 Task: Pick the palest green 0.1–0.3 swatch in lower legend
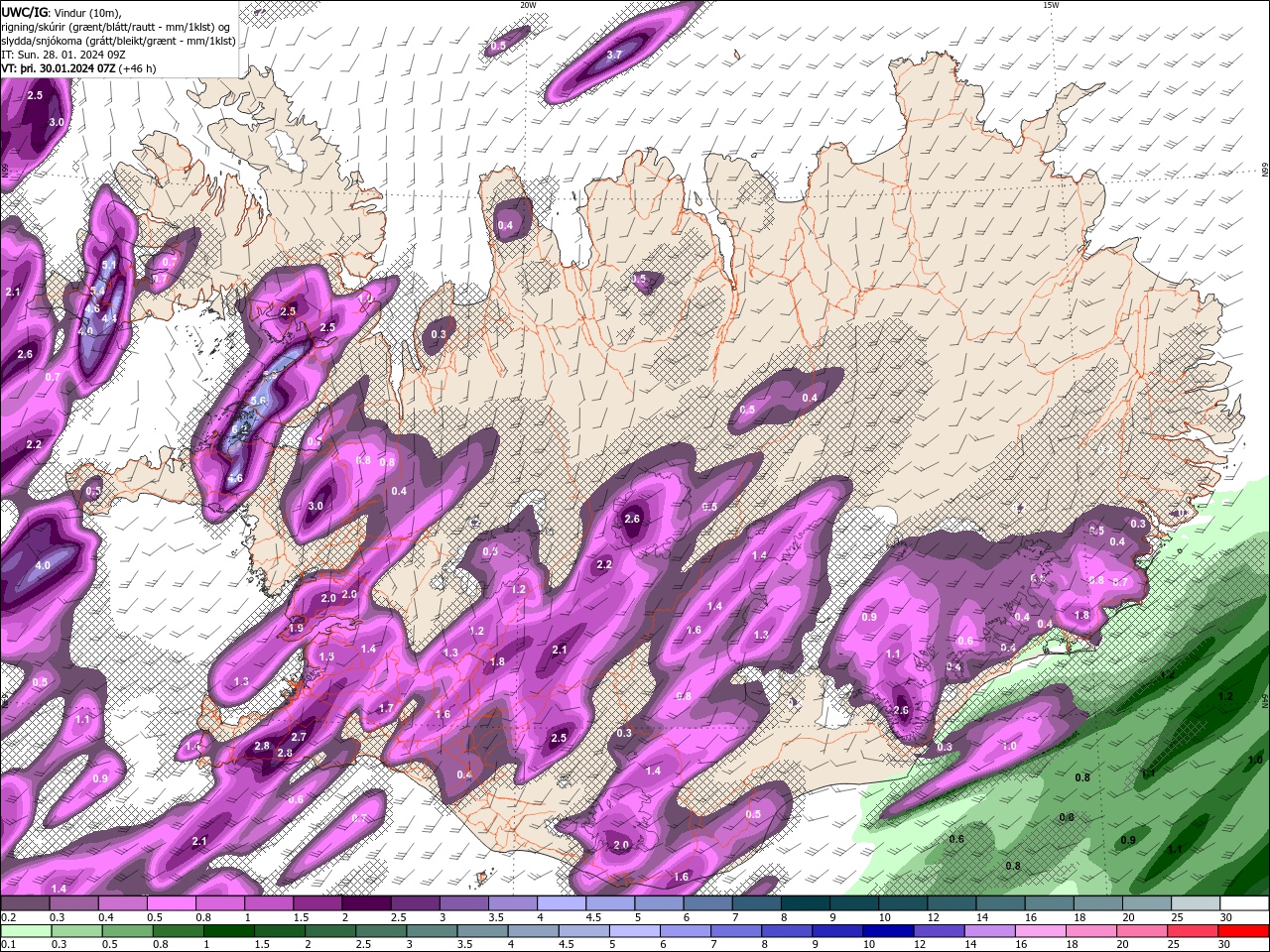point(24,931)
